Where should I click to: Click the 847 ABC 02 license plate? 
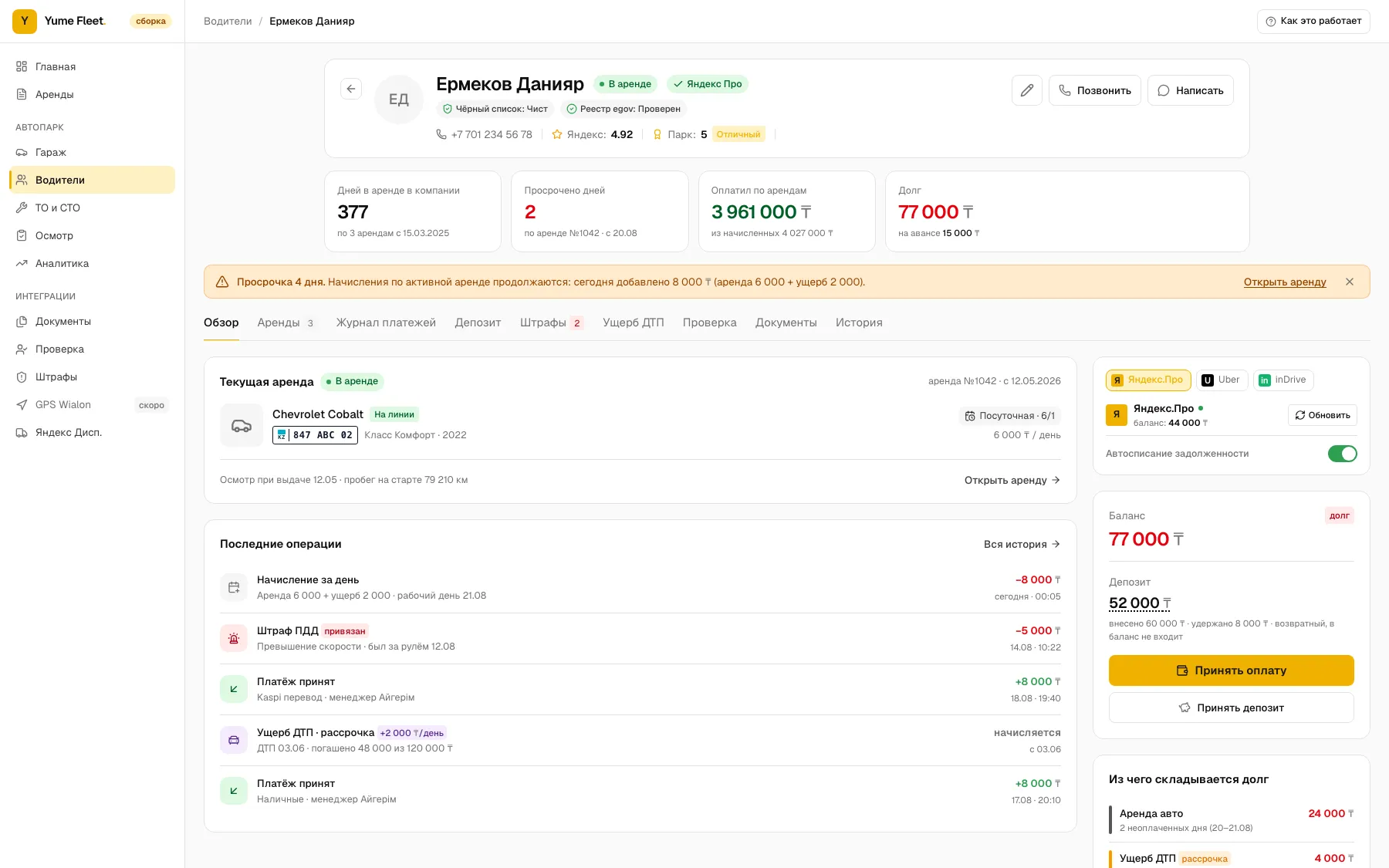315,435
